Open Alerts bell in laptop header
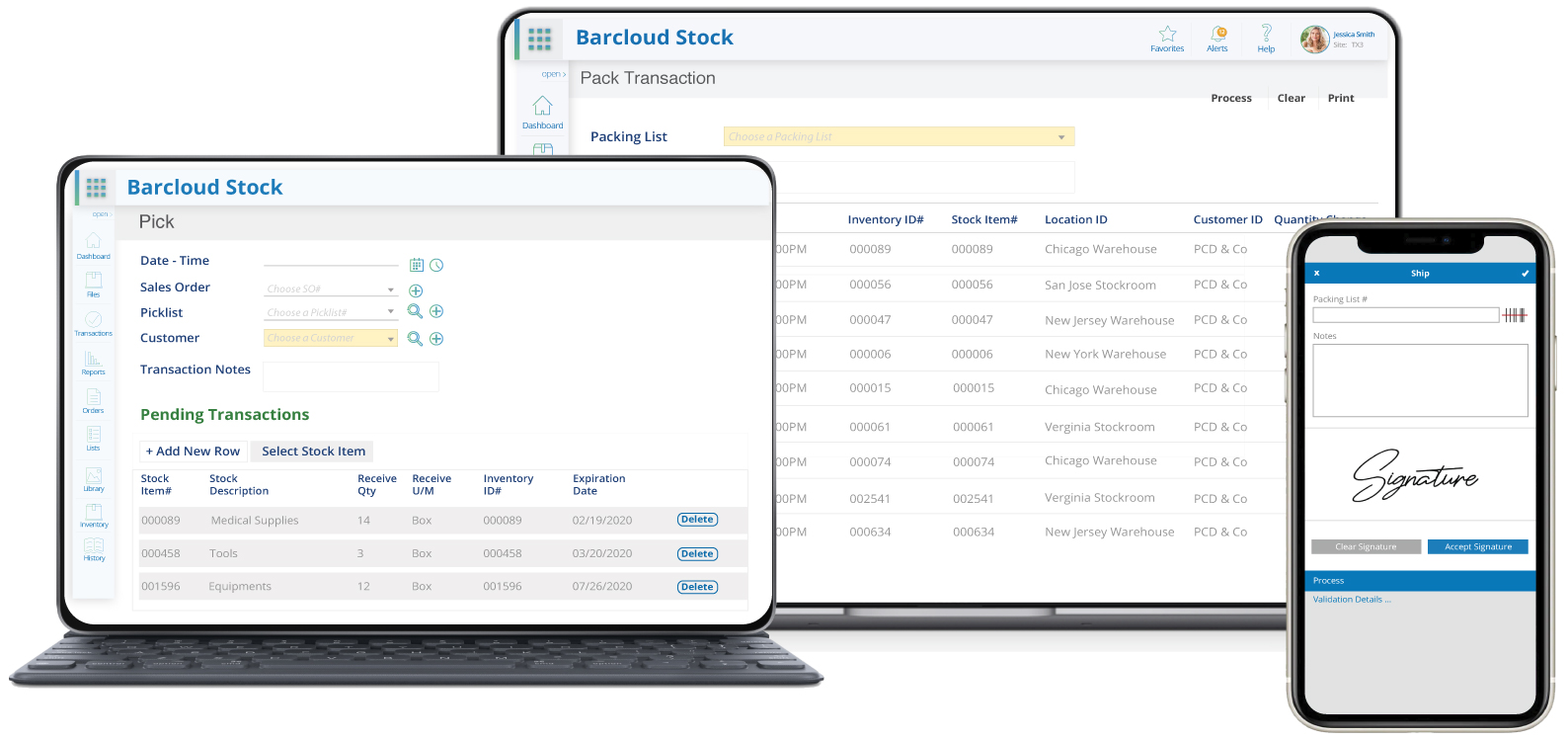The width and height of the screenshot is (1568, 740). (x=1217, y=39)
